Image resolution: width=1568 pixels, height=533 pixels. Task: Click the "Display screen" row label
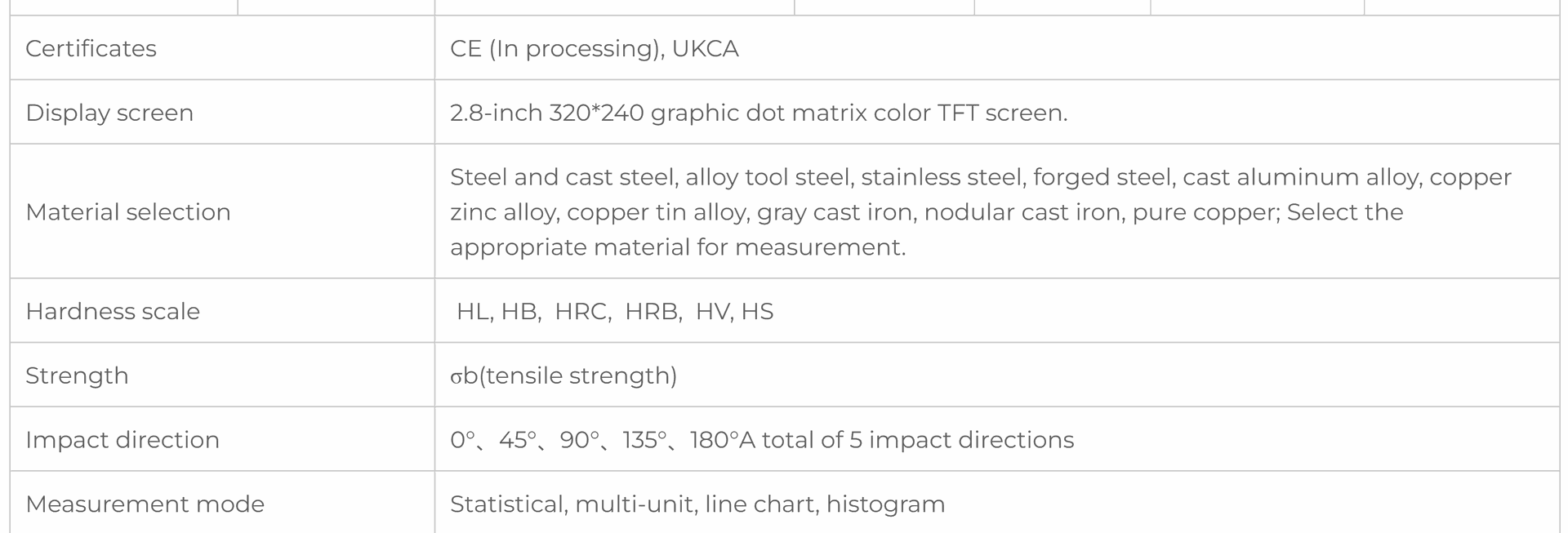point(109,113)
